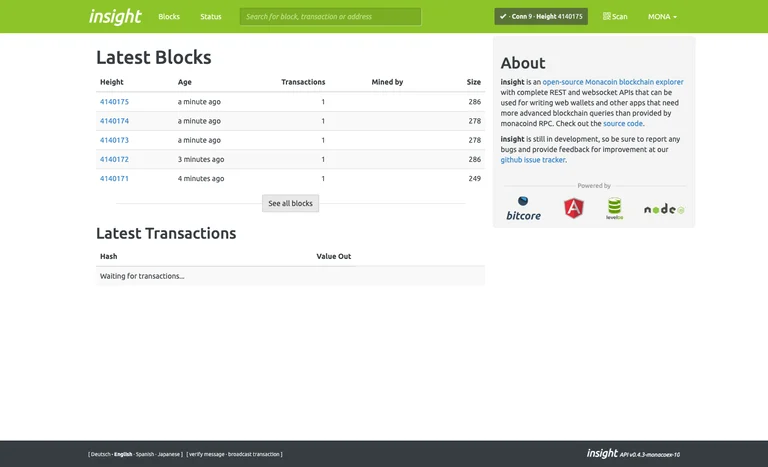
Task: Click the footer insight logo
Action: [602, 453]
